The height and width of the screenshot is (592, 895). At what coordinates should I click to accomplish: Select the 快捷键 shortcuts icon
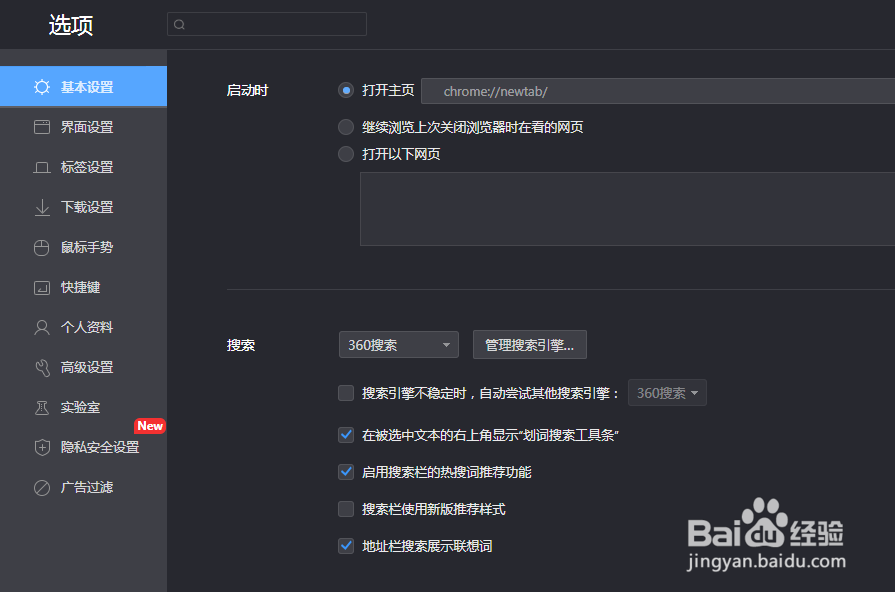tap(41, 287)
